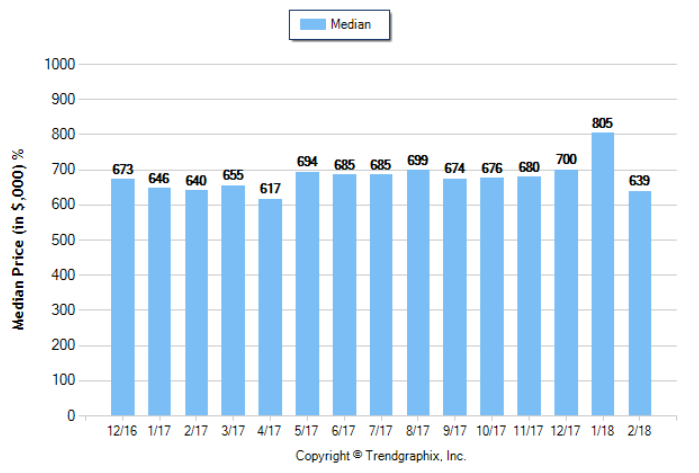Click the 8/17 bar labeled 699
This screenshot has width=699, height=473.
click(x=418, y=292)
